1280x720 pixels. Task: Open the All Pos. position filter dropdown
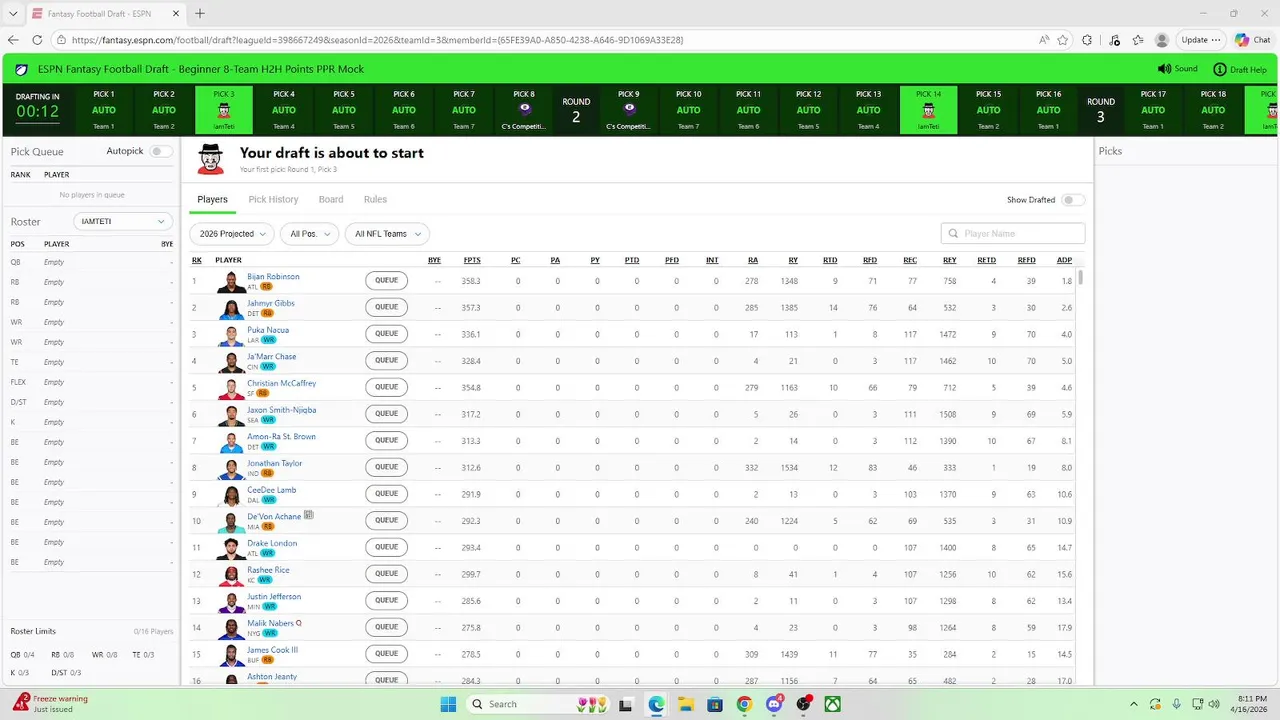coord(309,233)
